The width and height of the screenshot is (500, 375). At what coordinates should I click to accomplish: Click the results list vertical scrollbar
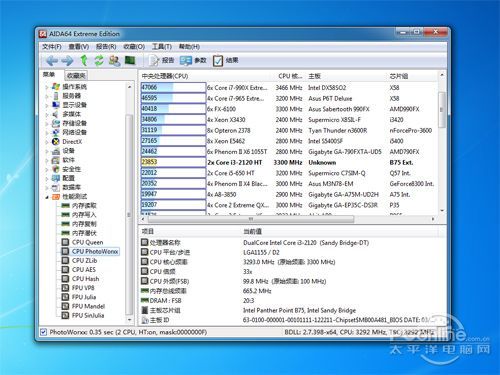pyautogui.click(x=442, y=110)
